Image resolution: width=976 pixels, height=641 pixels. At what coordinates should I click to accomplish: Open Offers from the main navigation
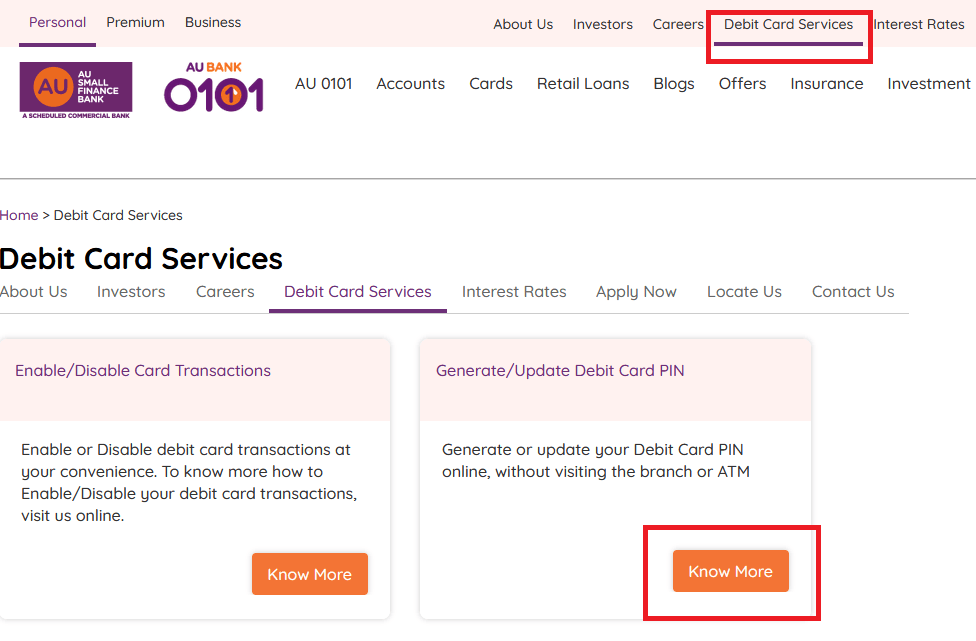point(742,84)
